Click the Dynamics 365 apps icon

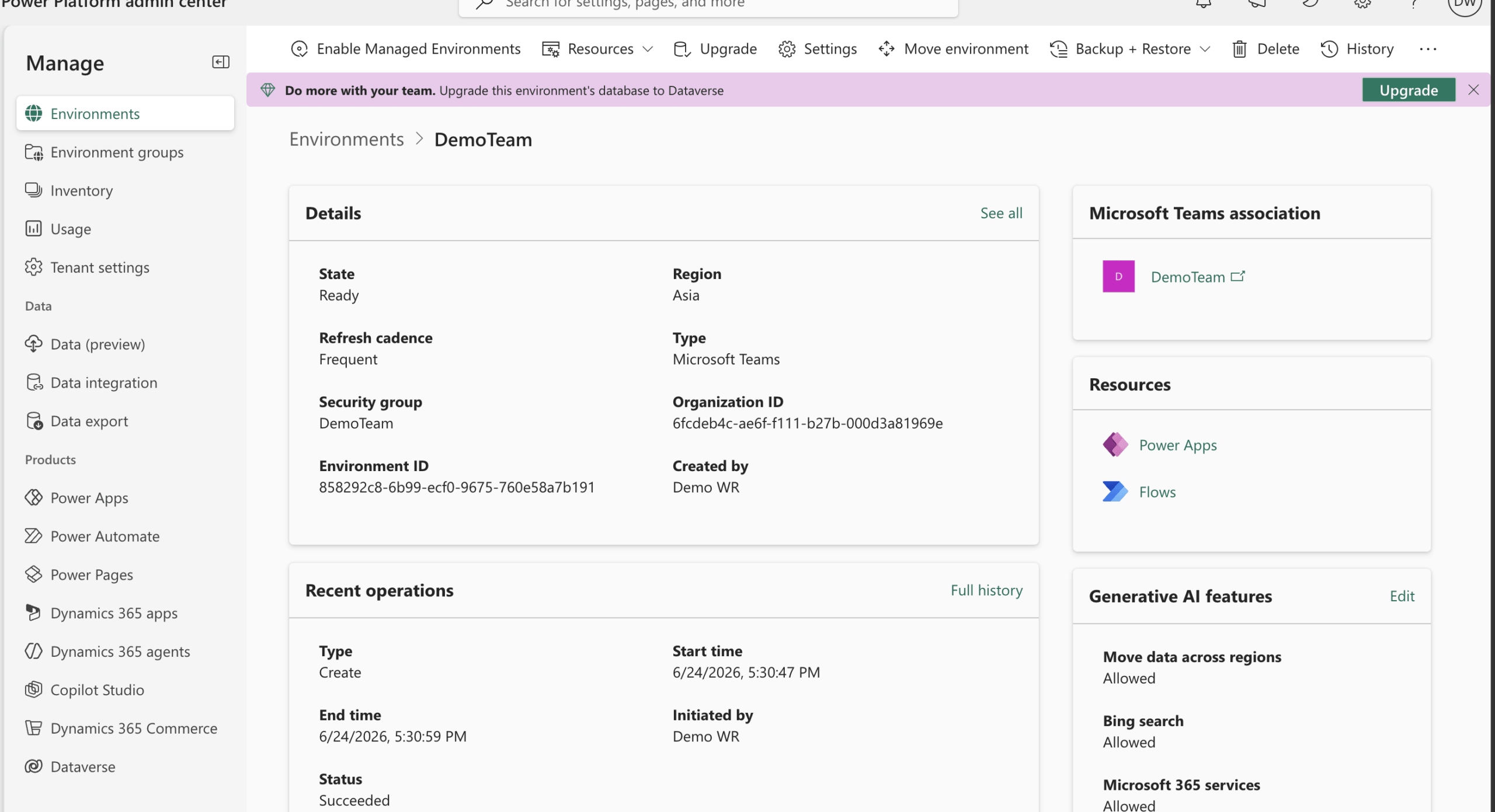[34, 613]
